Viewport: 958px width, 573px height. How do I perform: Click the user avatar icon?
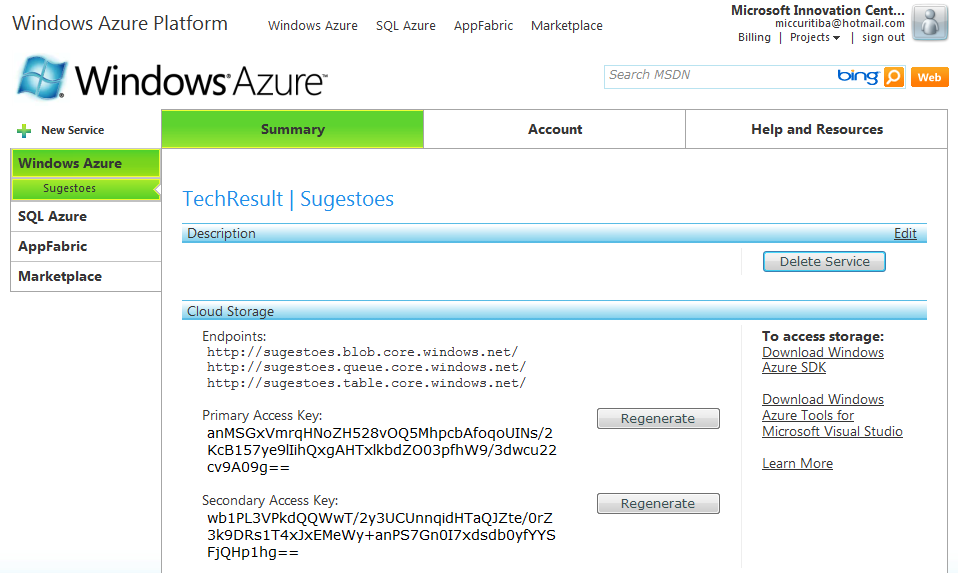(x=930, y=23)
